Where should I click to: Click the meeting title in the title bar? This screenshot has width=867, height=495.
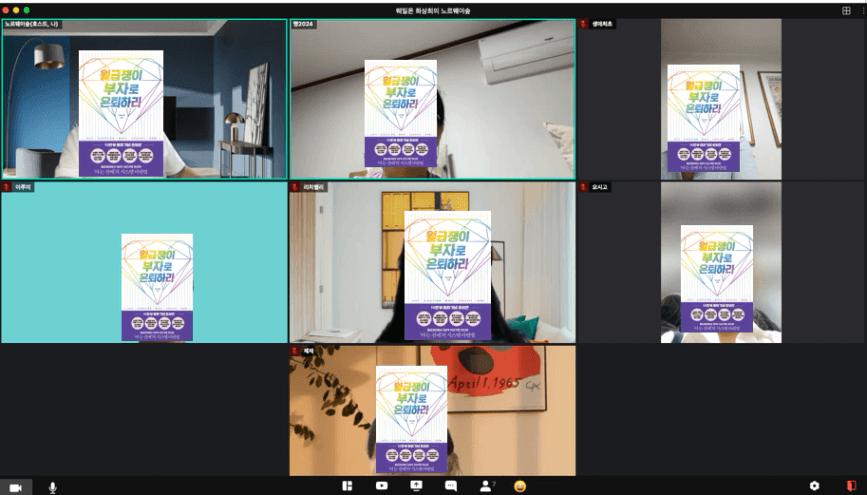[433, 11]
